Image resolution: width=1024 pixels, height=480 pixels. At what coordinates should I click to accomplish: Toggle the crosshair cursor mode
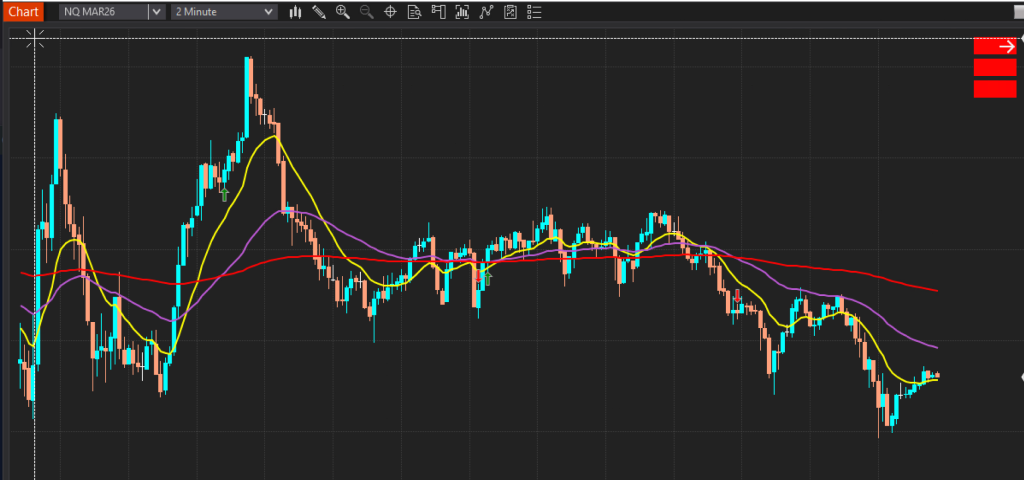(x=390, y=12)
